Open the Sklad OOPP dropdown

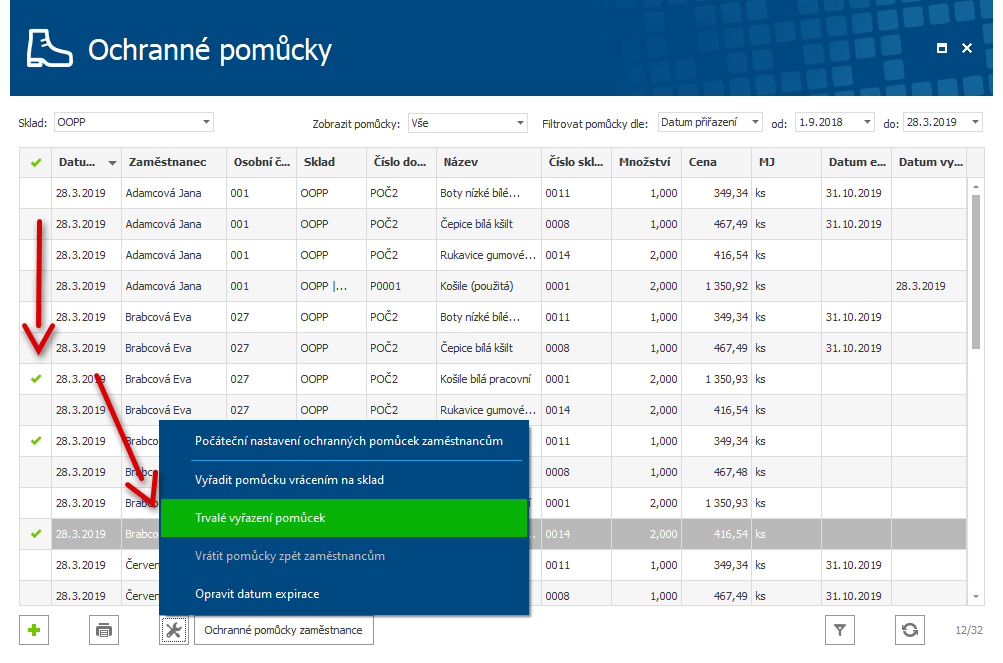click(206, 122)
